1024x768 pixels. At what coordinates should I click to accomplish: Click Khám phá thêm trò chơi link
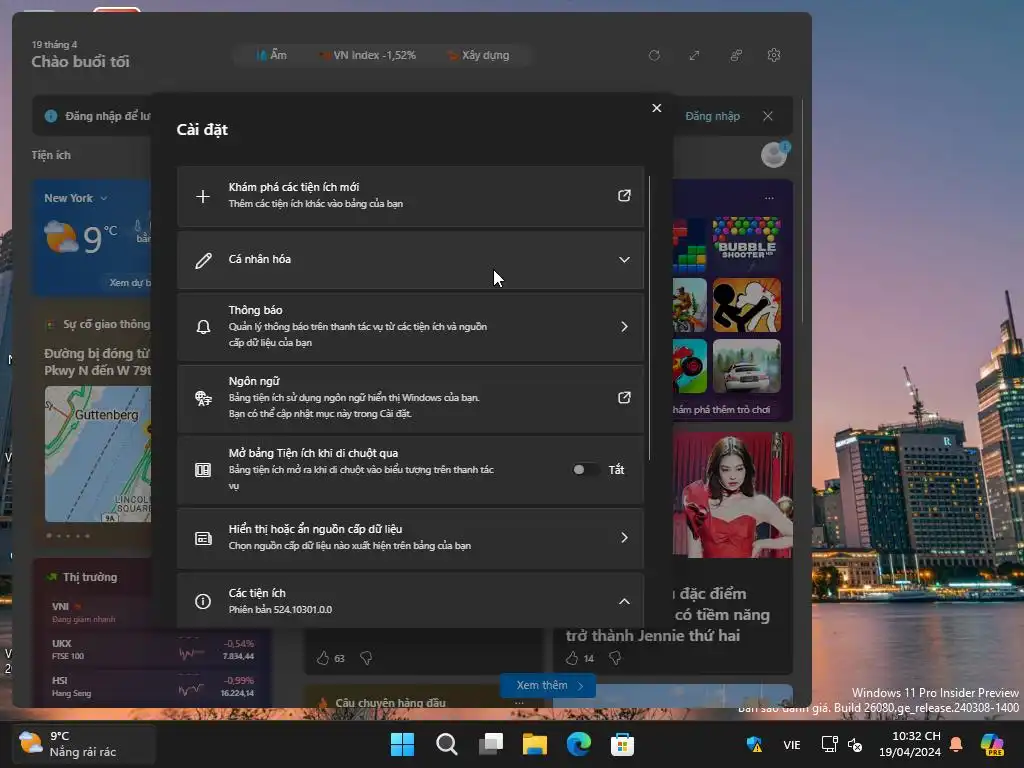pos(721,409)
